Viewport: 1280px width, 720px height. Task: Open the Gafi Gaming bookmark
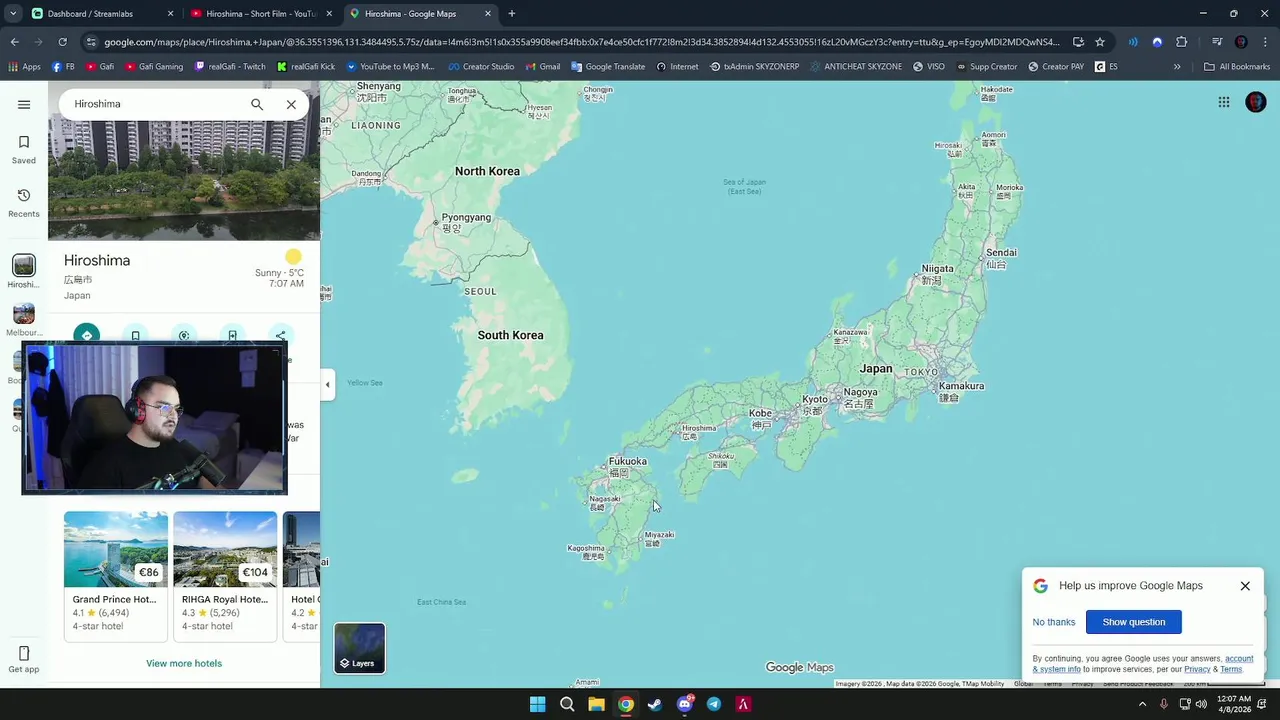(x=154, y=67)
